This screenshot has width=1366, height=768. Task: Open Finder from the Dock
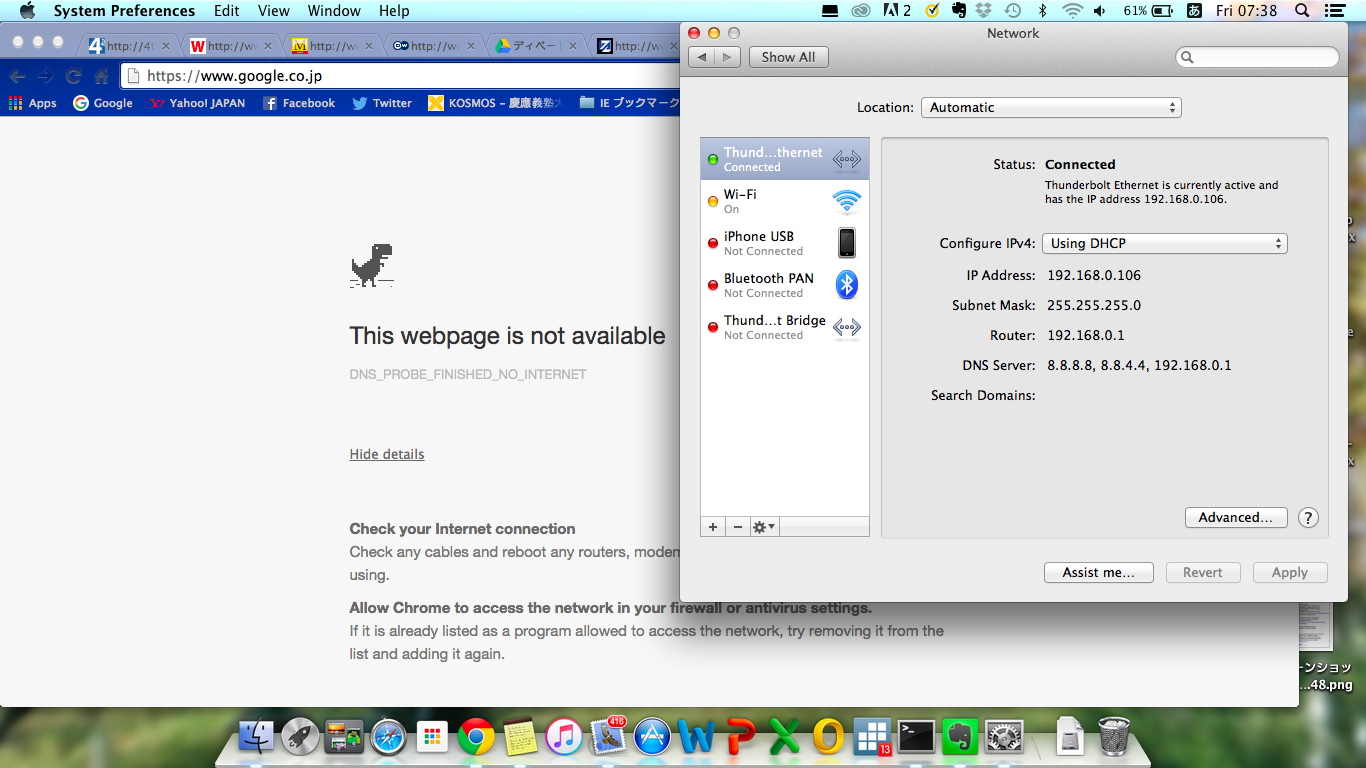tap(257, 737)
